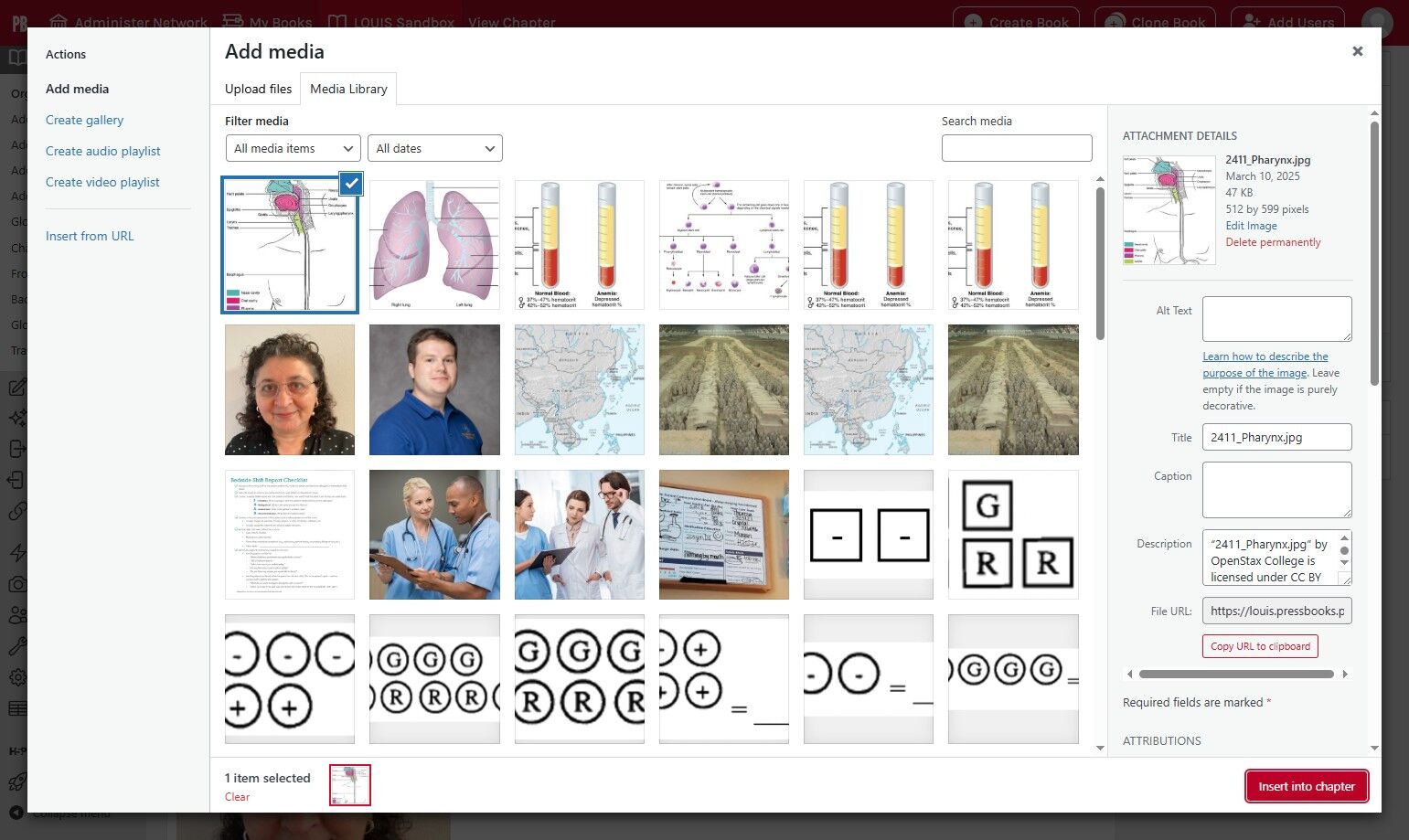Image resolution: width=1409 pixels, height=840 pixels.
Task: Switch to the Upload files tab
Action: (259, 89)
